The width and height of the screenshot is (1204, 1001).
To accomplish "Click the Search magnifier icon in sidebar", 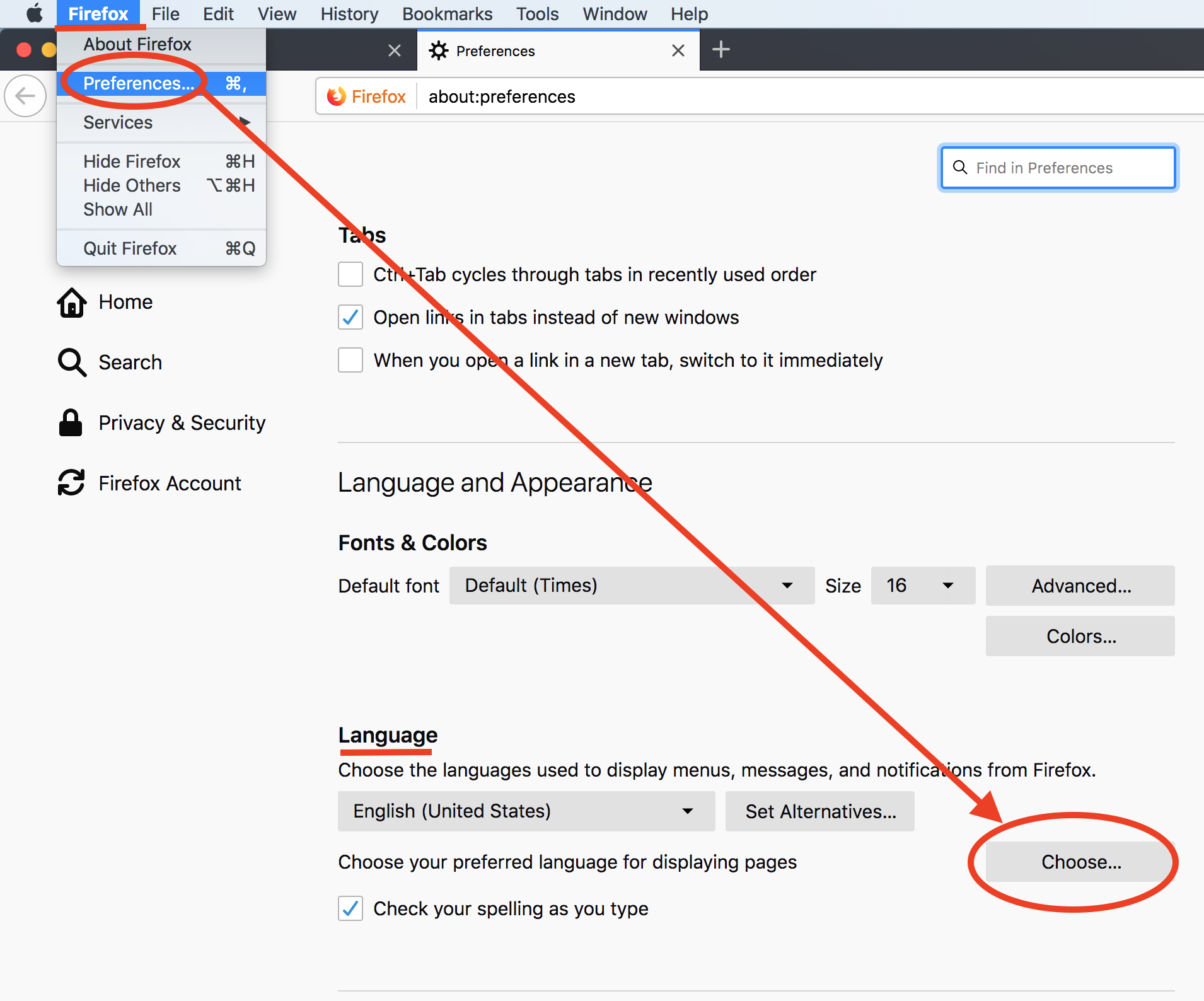I will 72,362.
